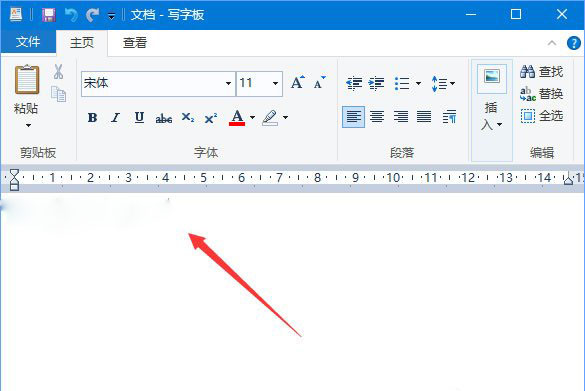The width and height of the screenshot is (585, 391).
Task: Open the paragraph settings dialog
Action: 450,117
